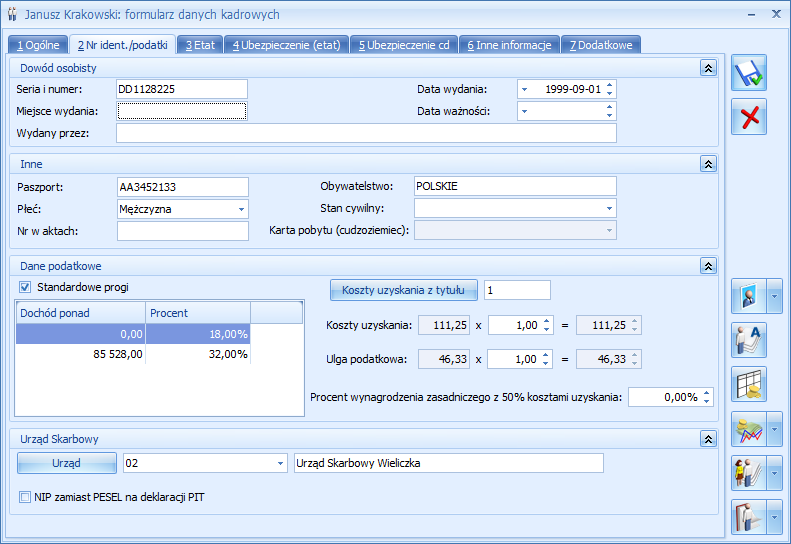Collapse the Inne section

(x=708, y=164)
